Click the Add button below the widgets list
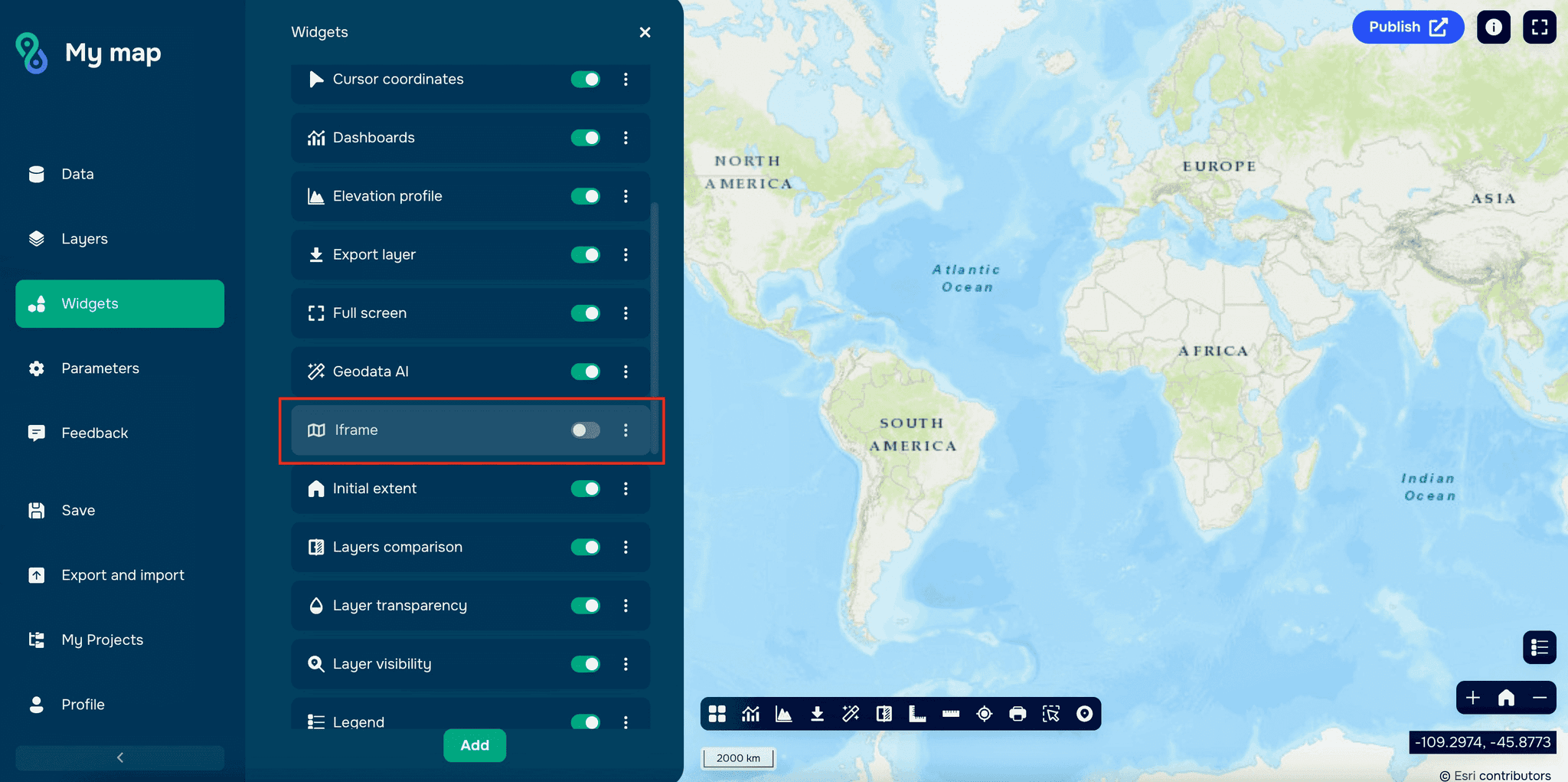Screen dimensions: 1568x782 tap(475, 745)
